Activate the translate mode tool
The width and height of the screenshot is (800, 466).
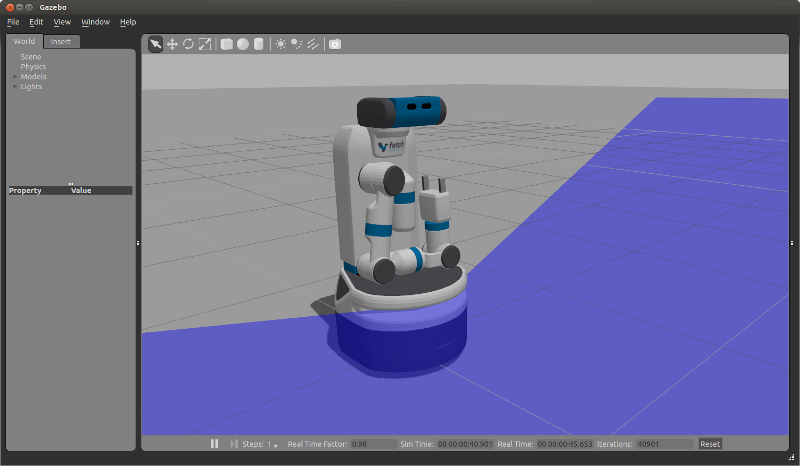tap(172, 44)
